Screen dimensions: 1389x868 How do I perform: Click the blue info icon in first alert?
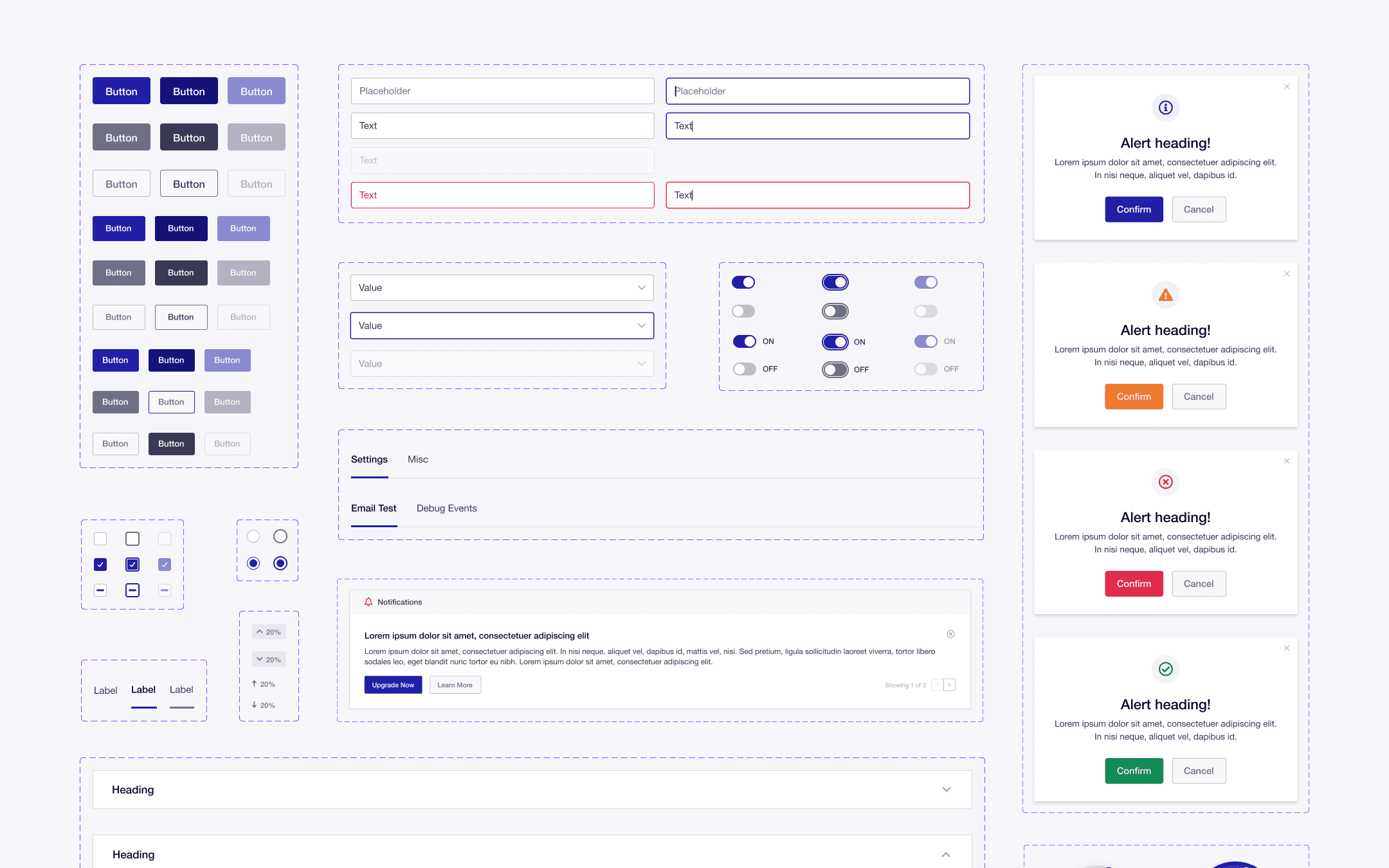1165,107
